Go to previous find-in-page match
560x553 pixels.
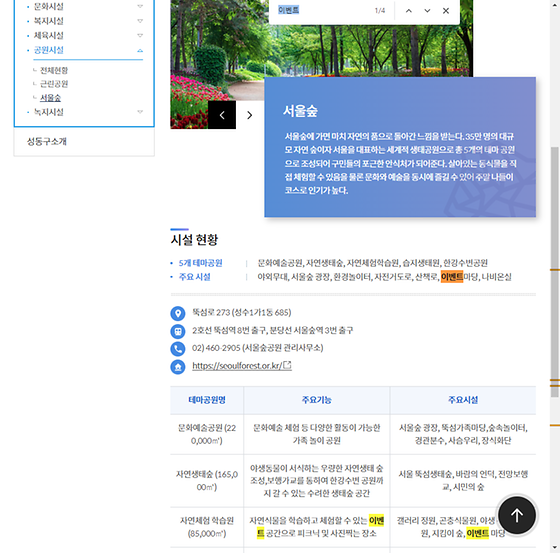coord(409,11)
